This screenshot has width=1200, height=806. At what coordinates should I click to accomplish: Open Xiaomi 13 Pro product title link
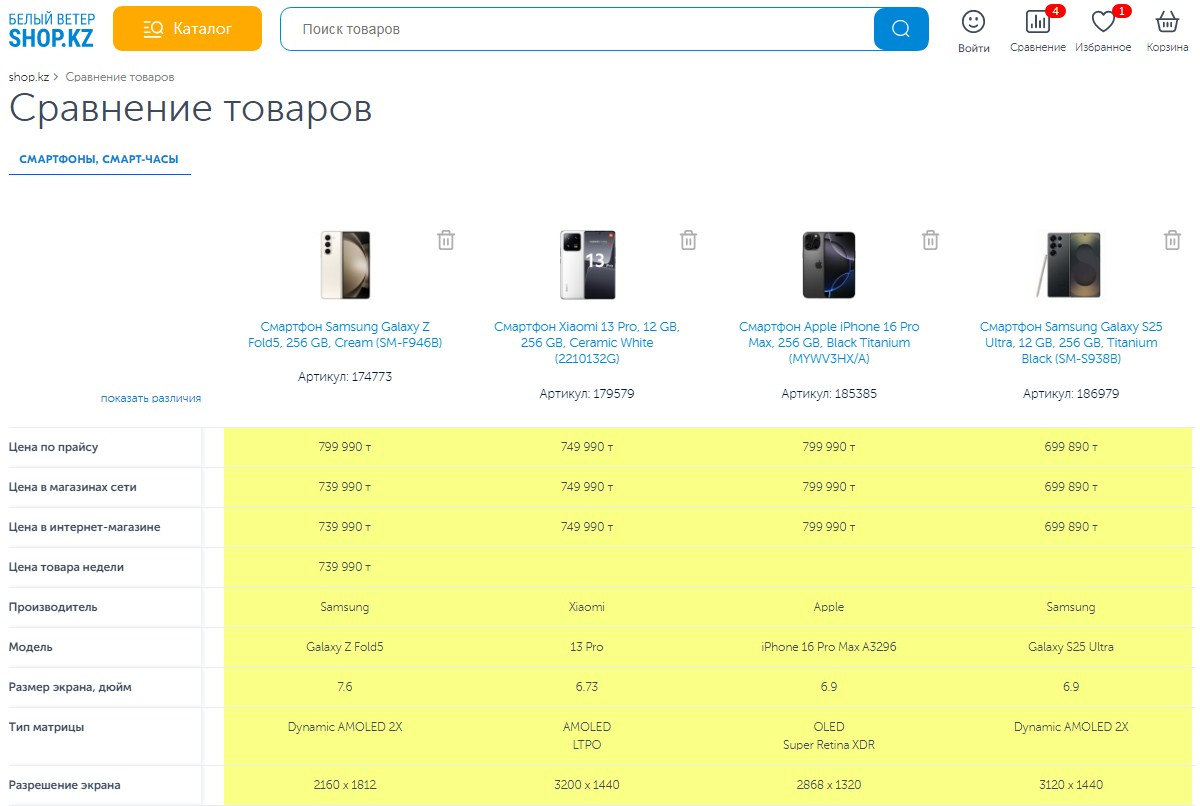(x=587, y=342)
